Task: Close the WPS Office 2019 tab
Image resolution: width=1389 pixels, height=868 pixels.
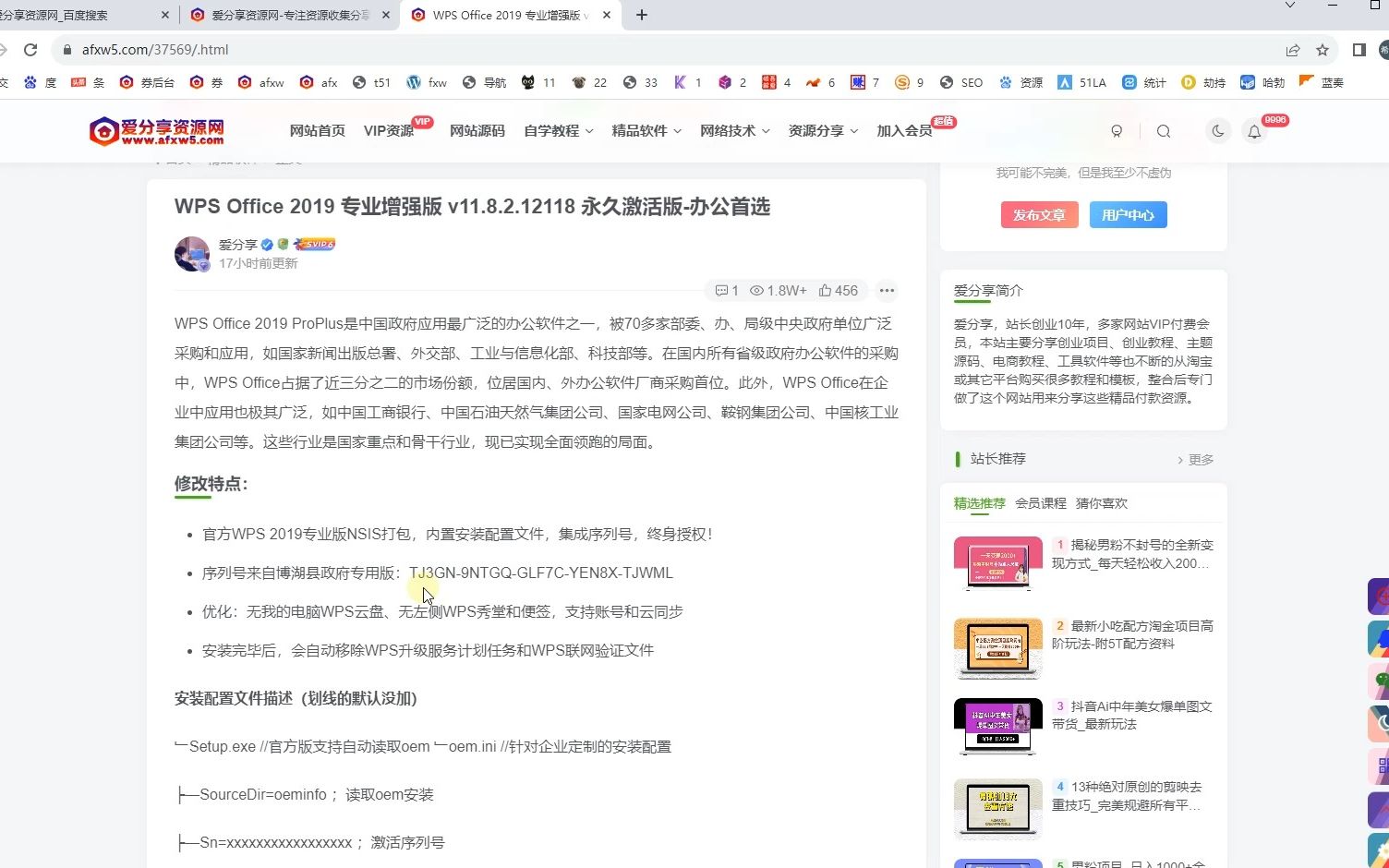Action: (x=607, y=15)
